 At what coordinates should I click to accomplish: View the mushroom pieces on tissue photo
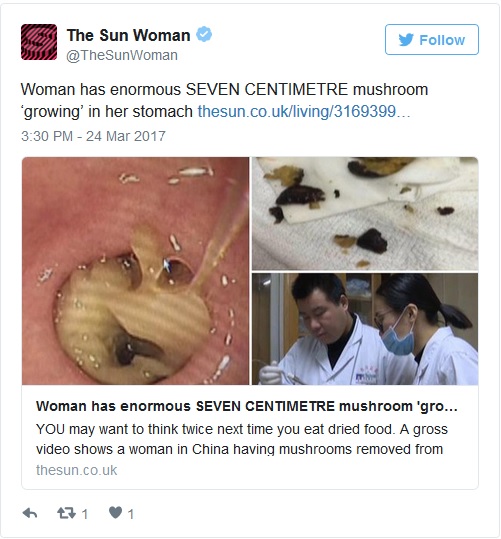click(365, 213)
